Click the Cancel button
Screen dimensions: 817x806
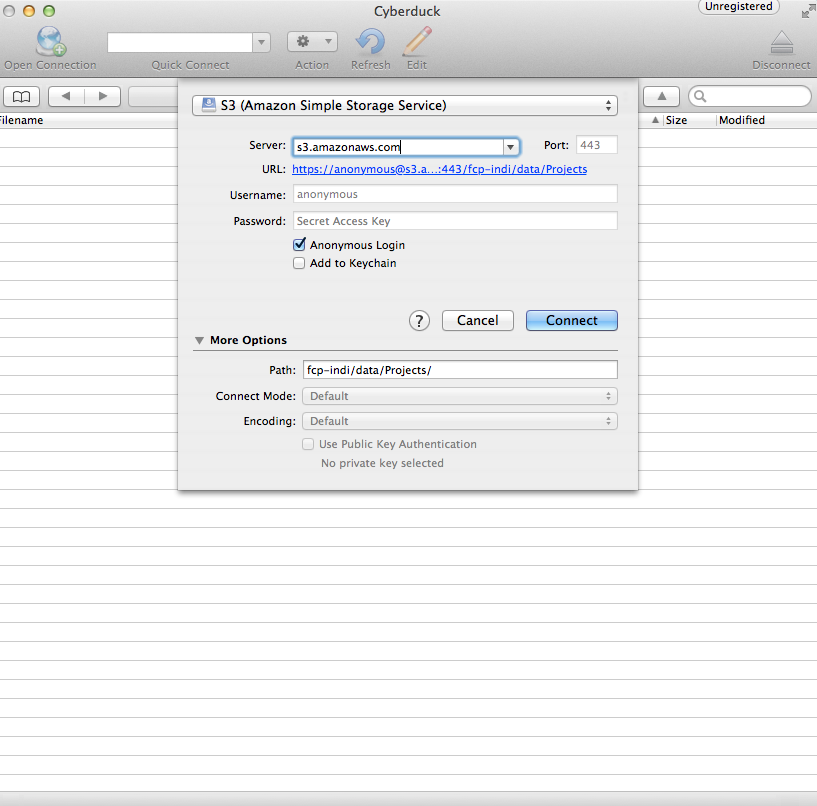click(478, 320)
